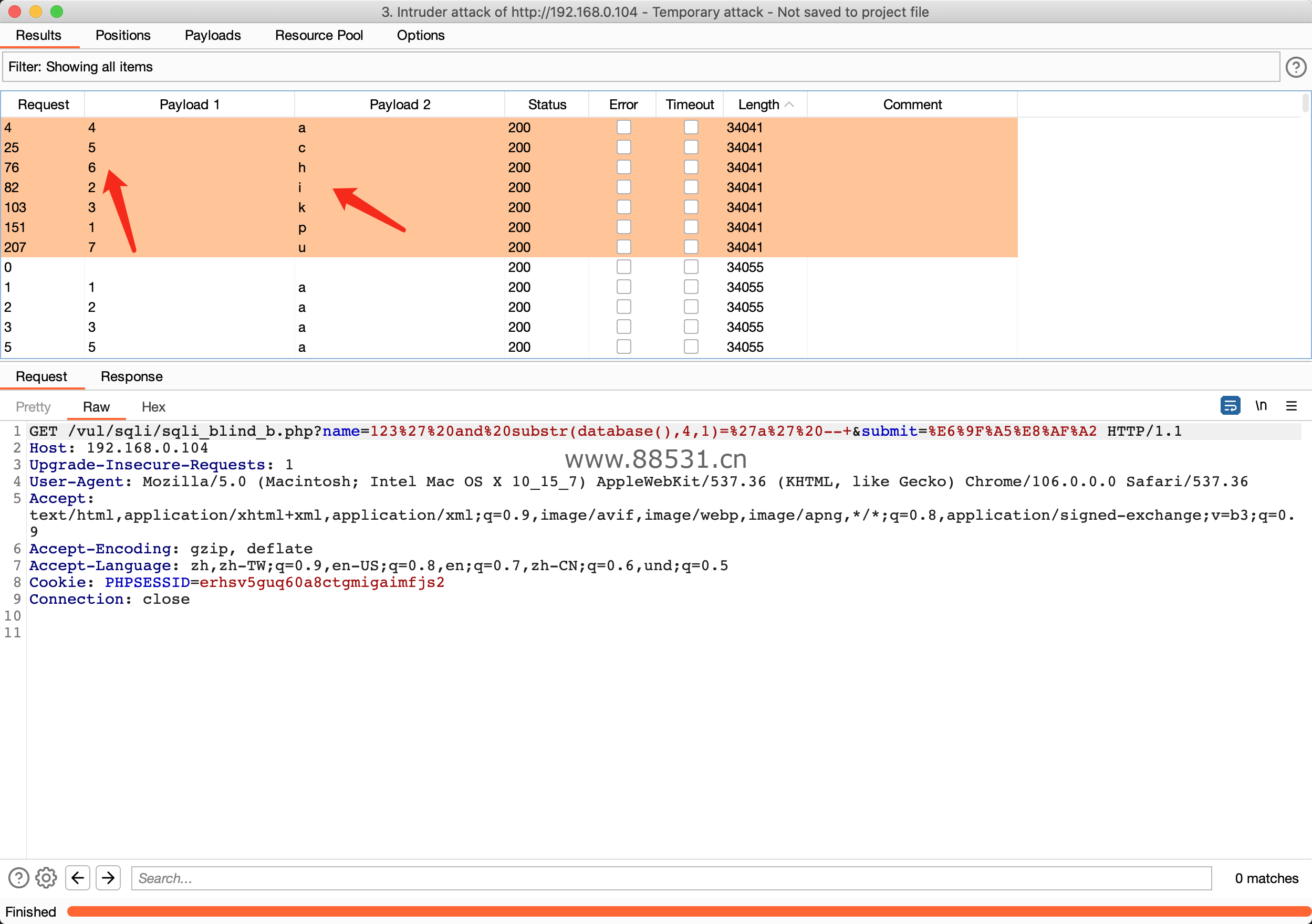Screen dimensions: 1312x924
Task: Select result row for request 82
Action: coord(509,187)
